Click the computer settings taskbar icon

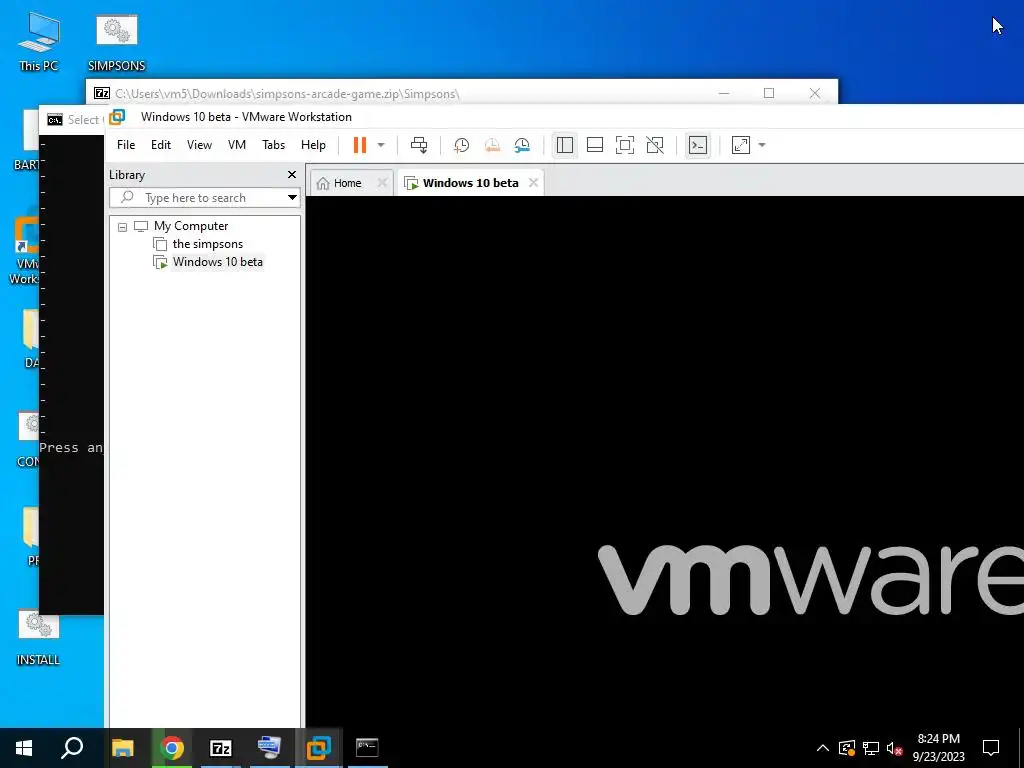tap(269, 748)
